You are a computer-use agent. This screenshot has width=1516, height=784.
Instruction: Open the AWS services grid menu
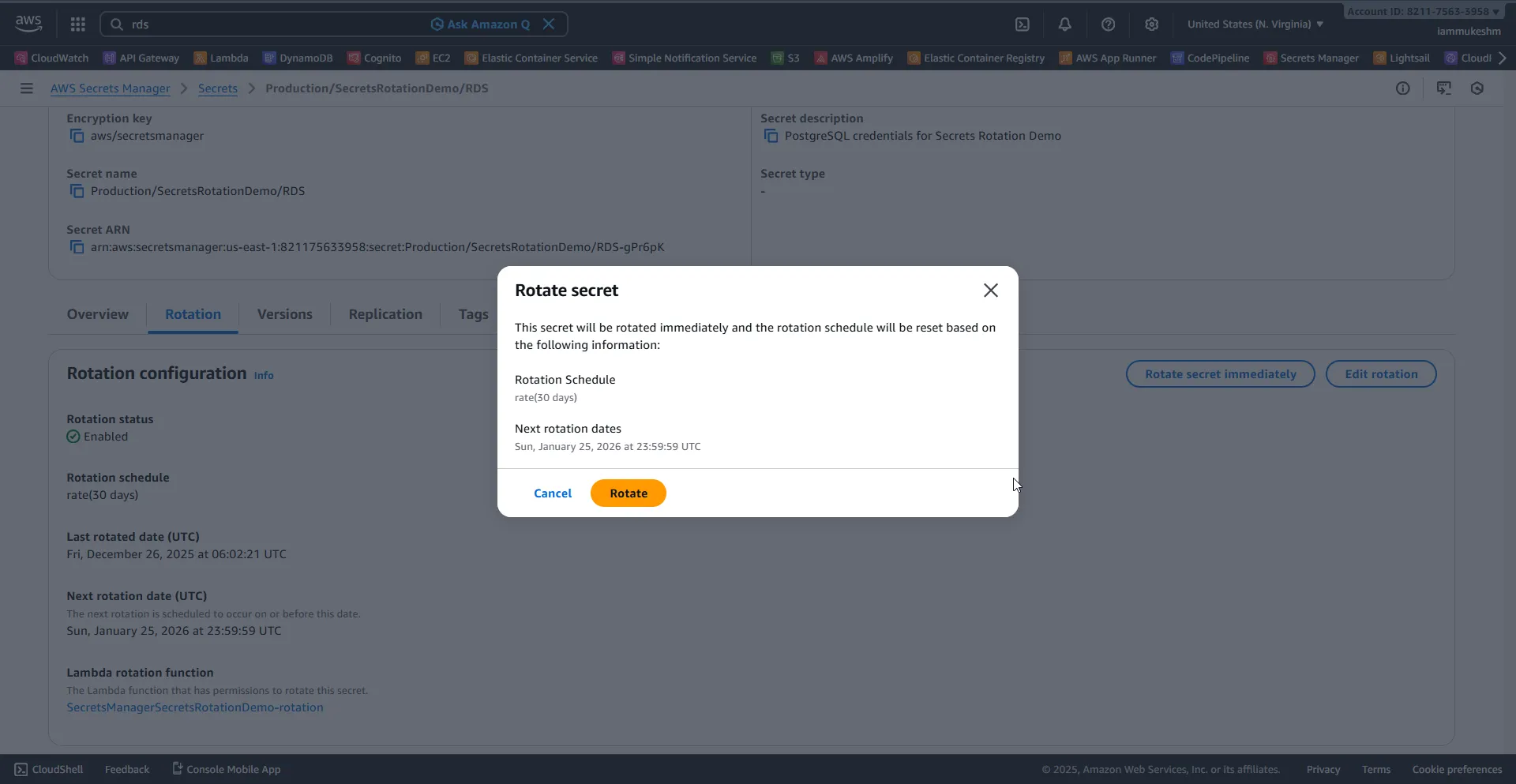click(x=77, y=24)
